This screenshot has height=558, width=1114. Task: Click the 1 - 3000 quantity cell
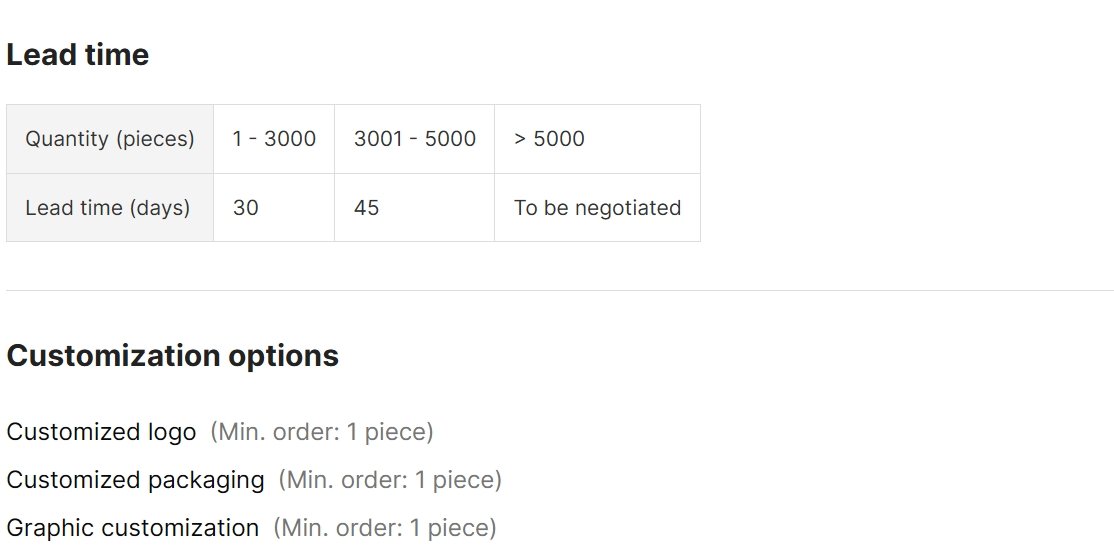tap(274, 139)
